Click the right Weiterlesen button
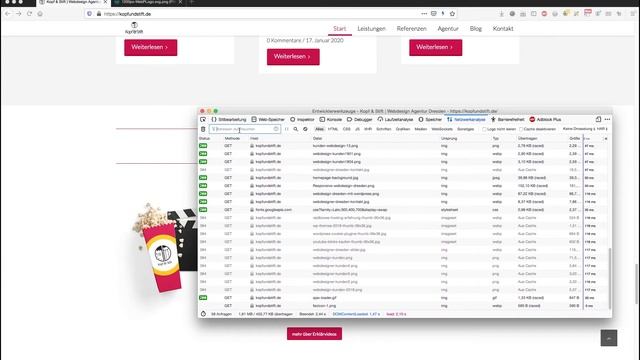640x360 pixels. [436, 47]
